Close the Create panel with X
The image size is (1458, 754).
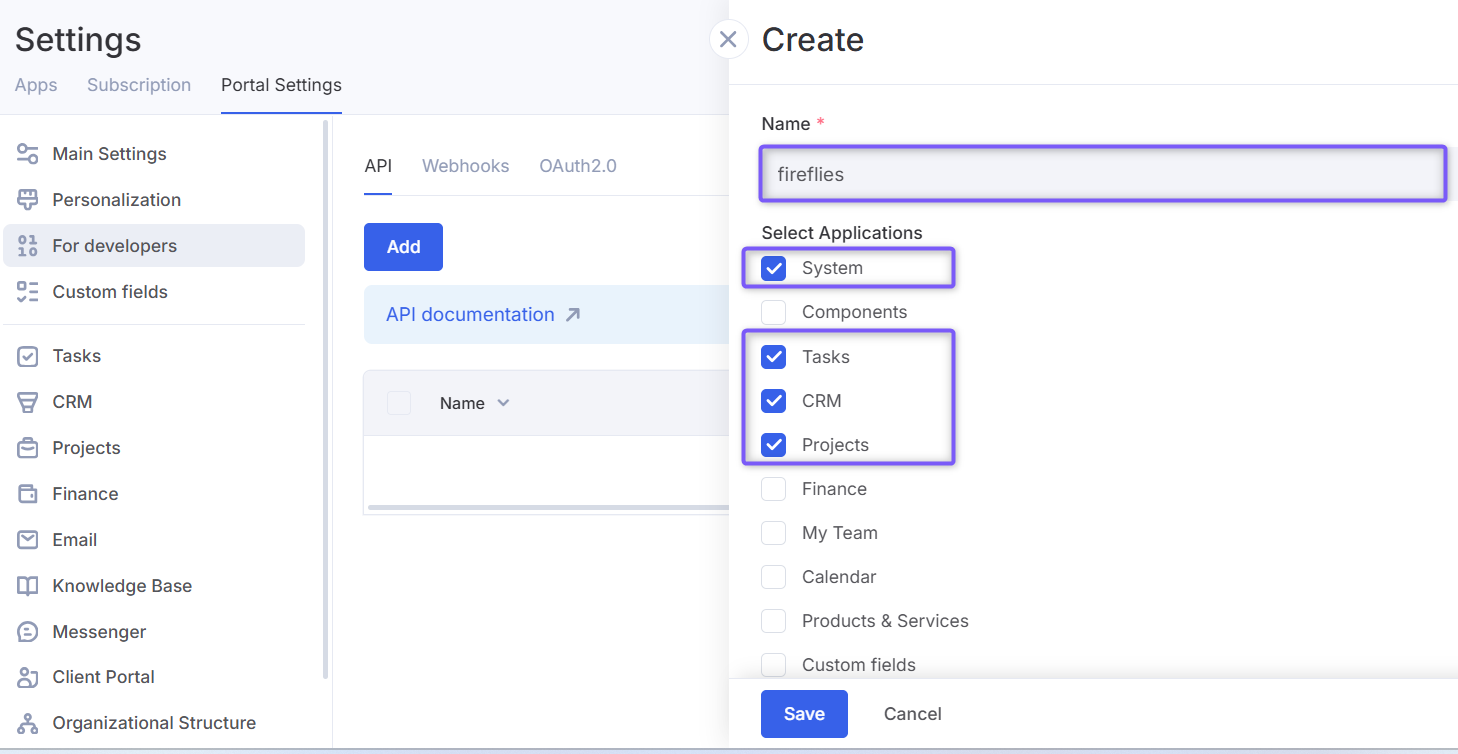(728, 39)
